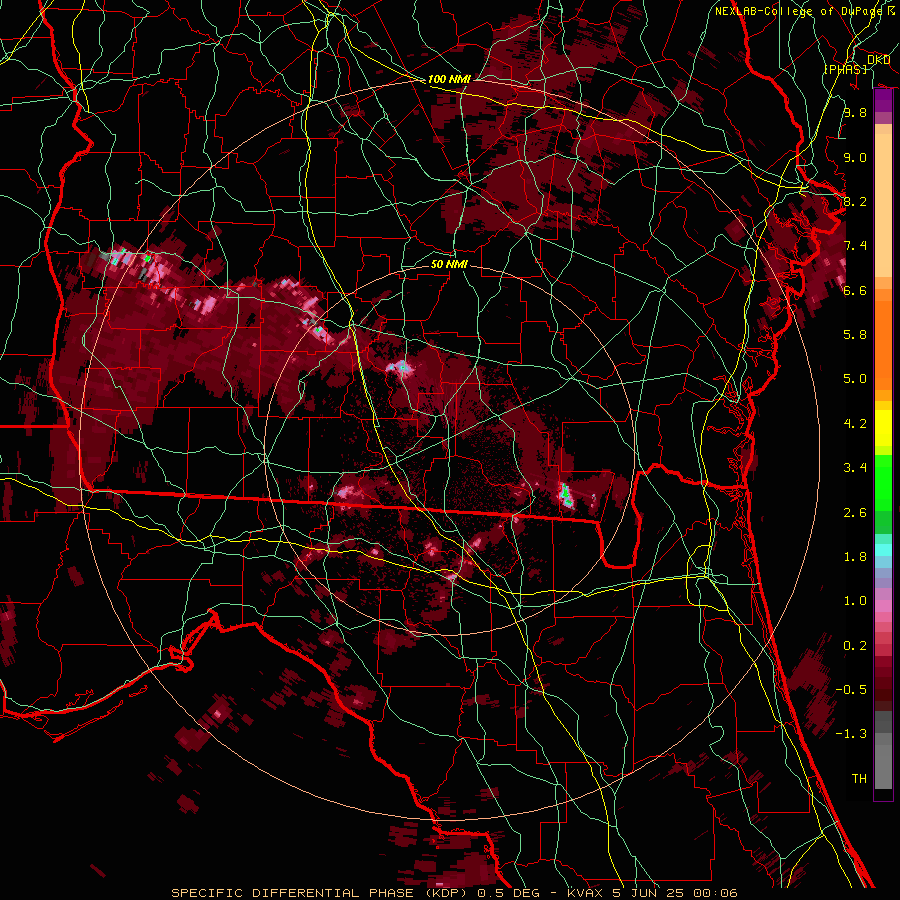Pick the bright yellow band in the legend
The height and width of the screenshot is (900, 900).
[883, 428]
